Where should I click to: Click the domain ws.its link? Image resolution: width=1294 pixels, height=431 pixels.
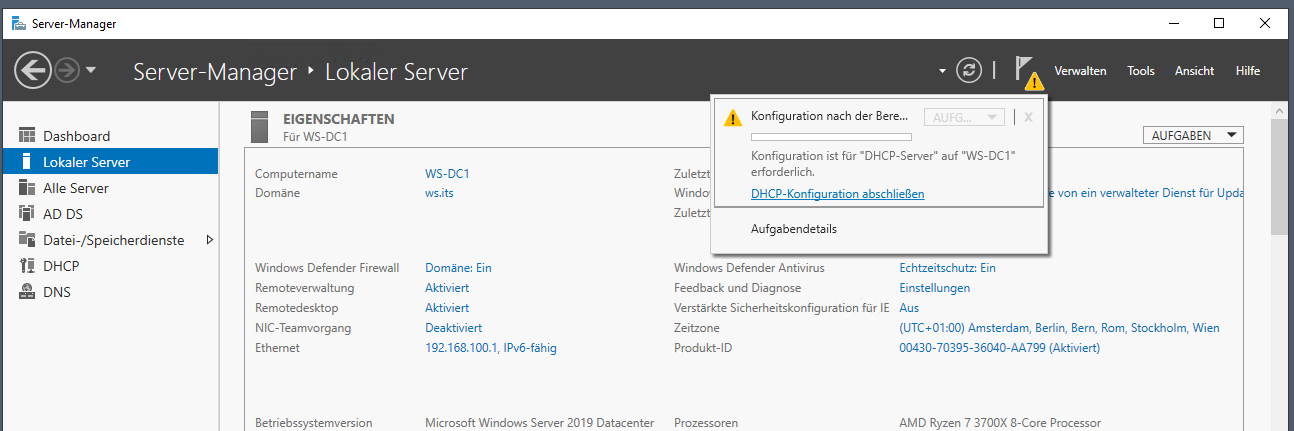(x=439, y=193)
